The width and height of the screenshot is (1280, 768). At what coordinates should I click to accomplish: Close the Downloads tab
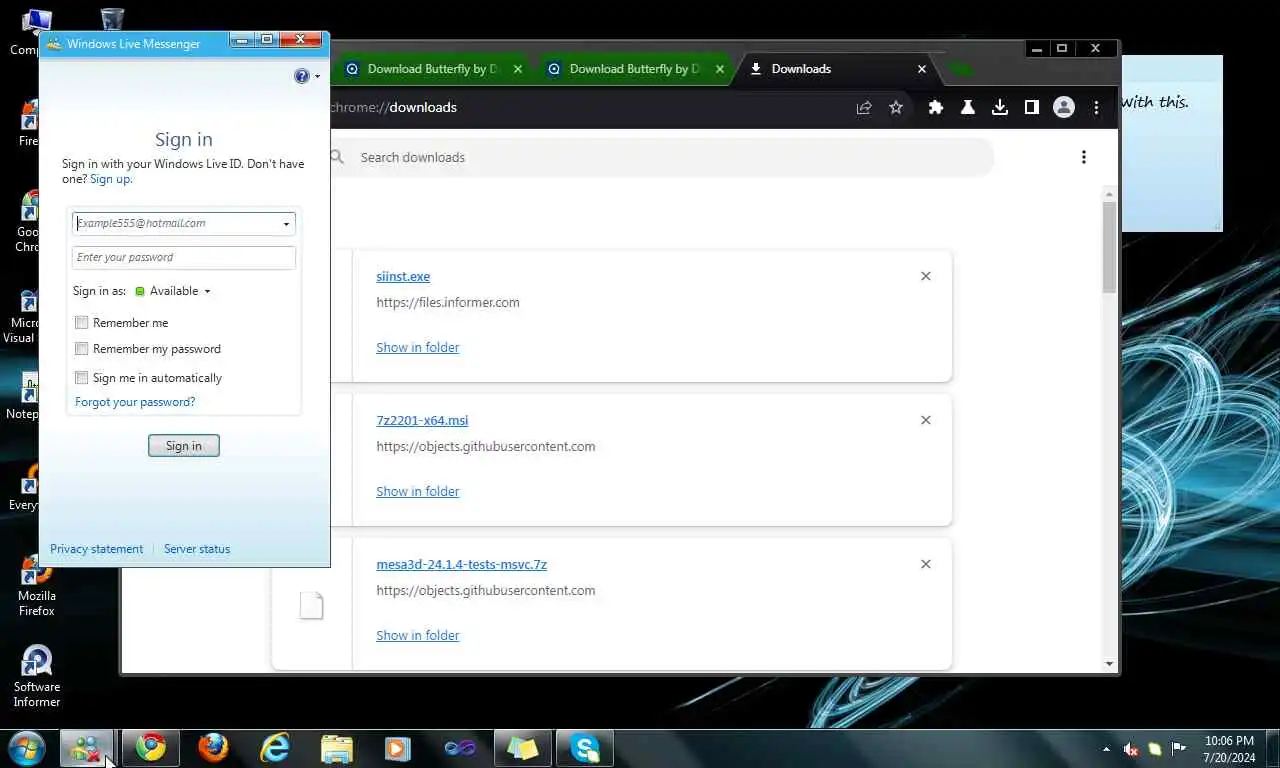[922, 69]
